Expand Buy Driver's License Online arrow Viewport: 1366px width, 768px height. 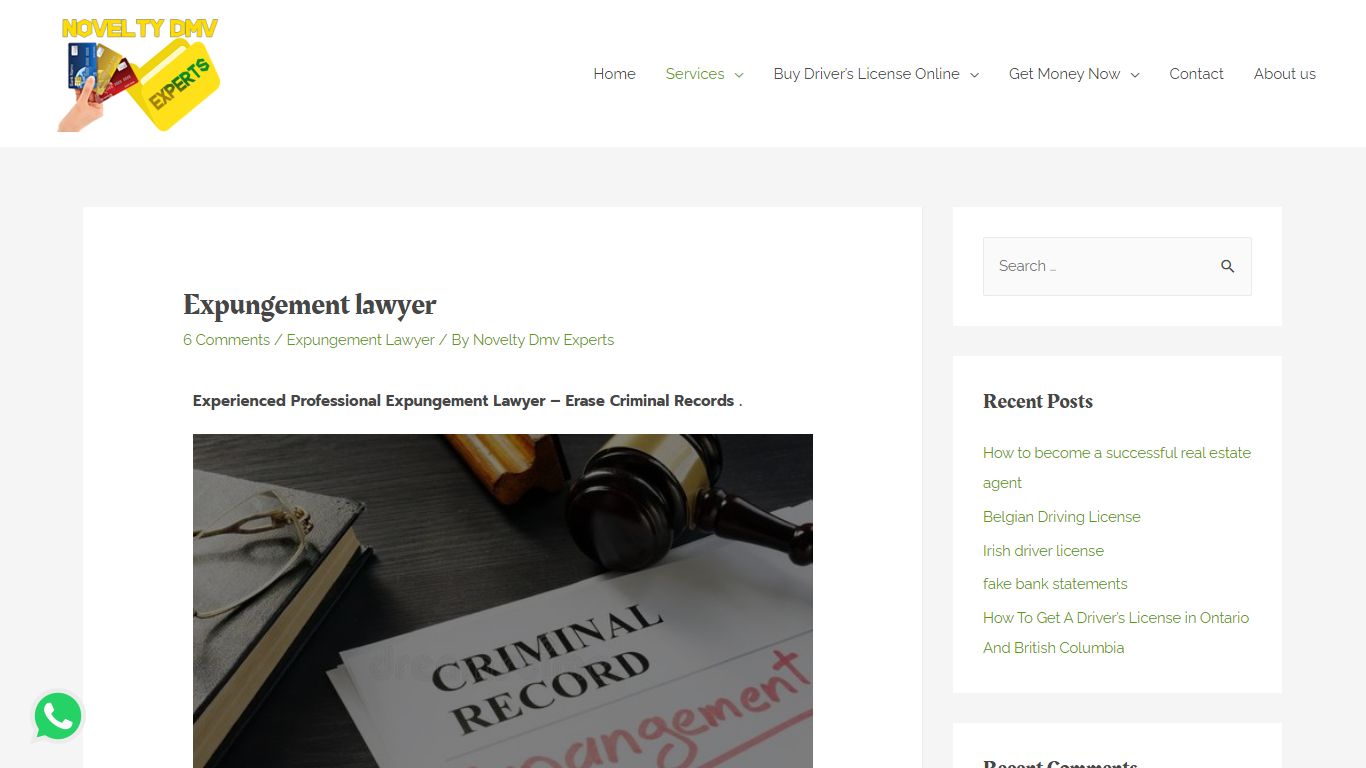[x=974, y=75]
